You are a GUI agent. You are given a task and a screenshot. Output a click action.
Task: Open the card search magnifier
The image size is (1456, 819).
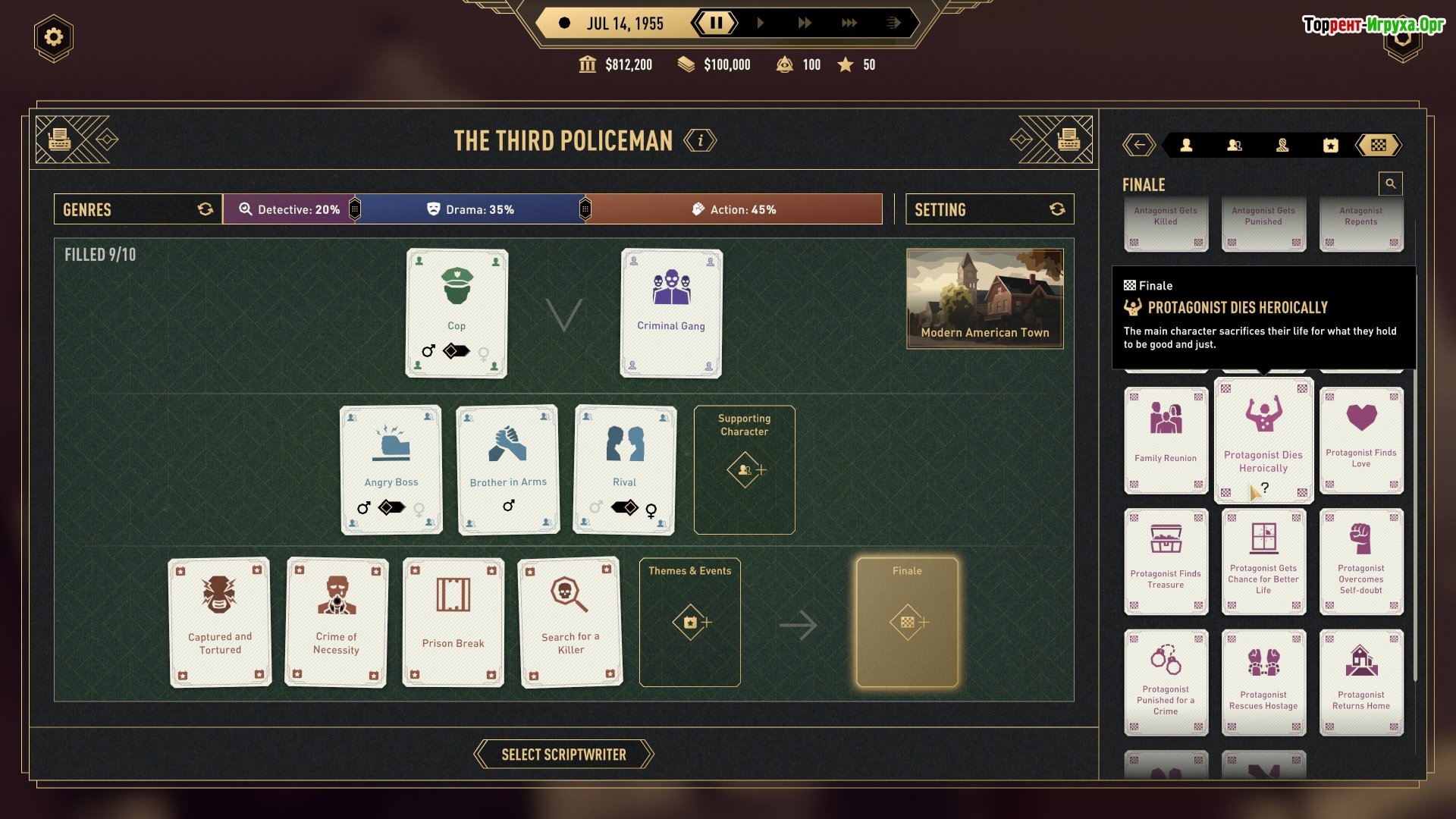pos(1390,184)
